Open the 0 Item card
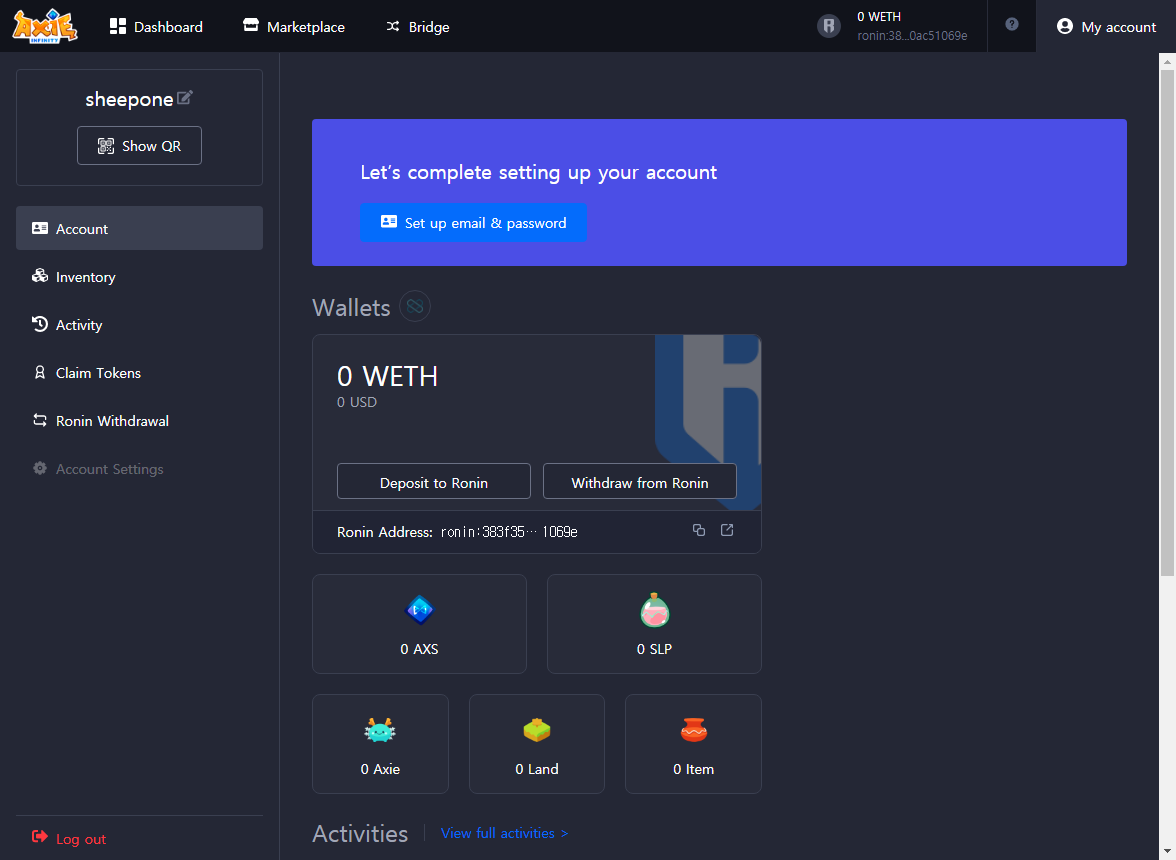The width and height of the screenshot is (1176, 860). point(693,744)
